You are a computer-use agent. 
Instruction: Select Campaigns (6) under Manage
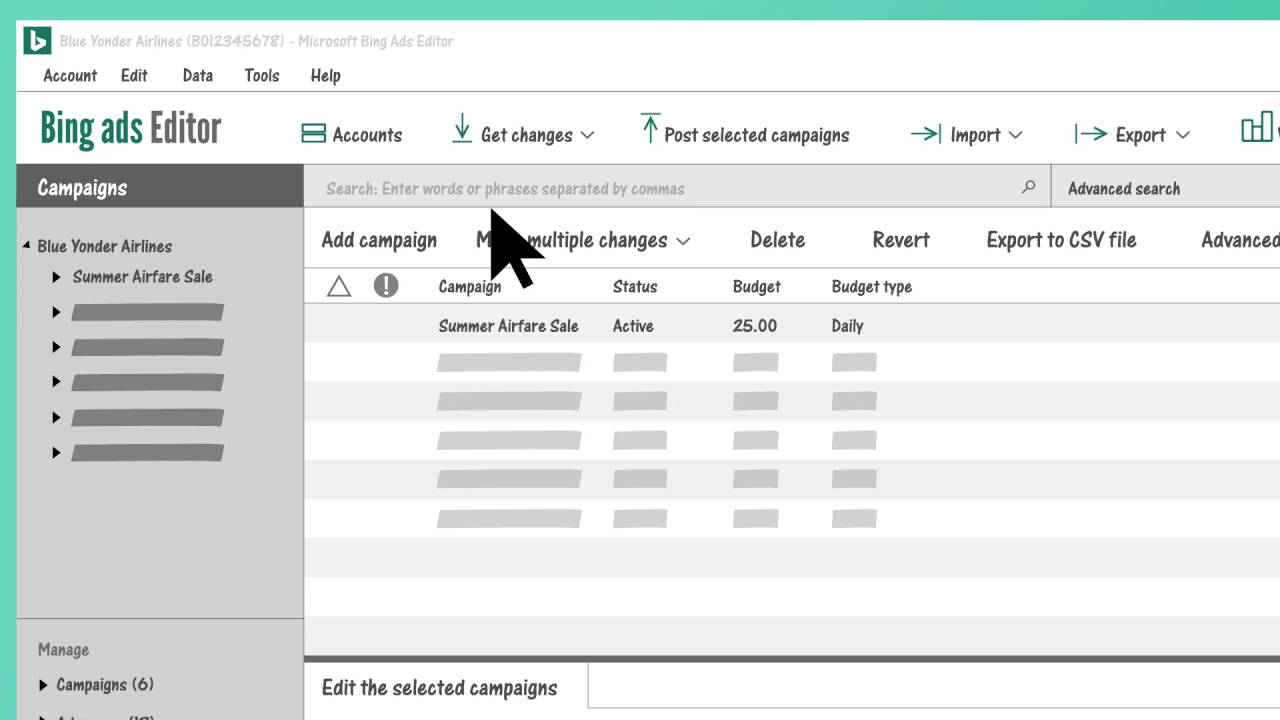(105, 685)
